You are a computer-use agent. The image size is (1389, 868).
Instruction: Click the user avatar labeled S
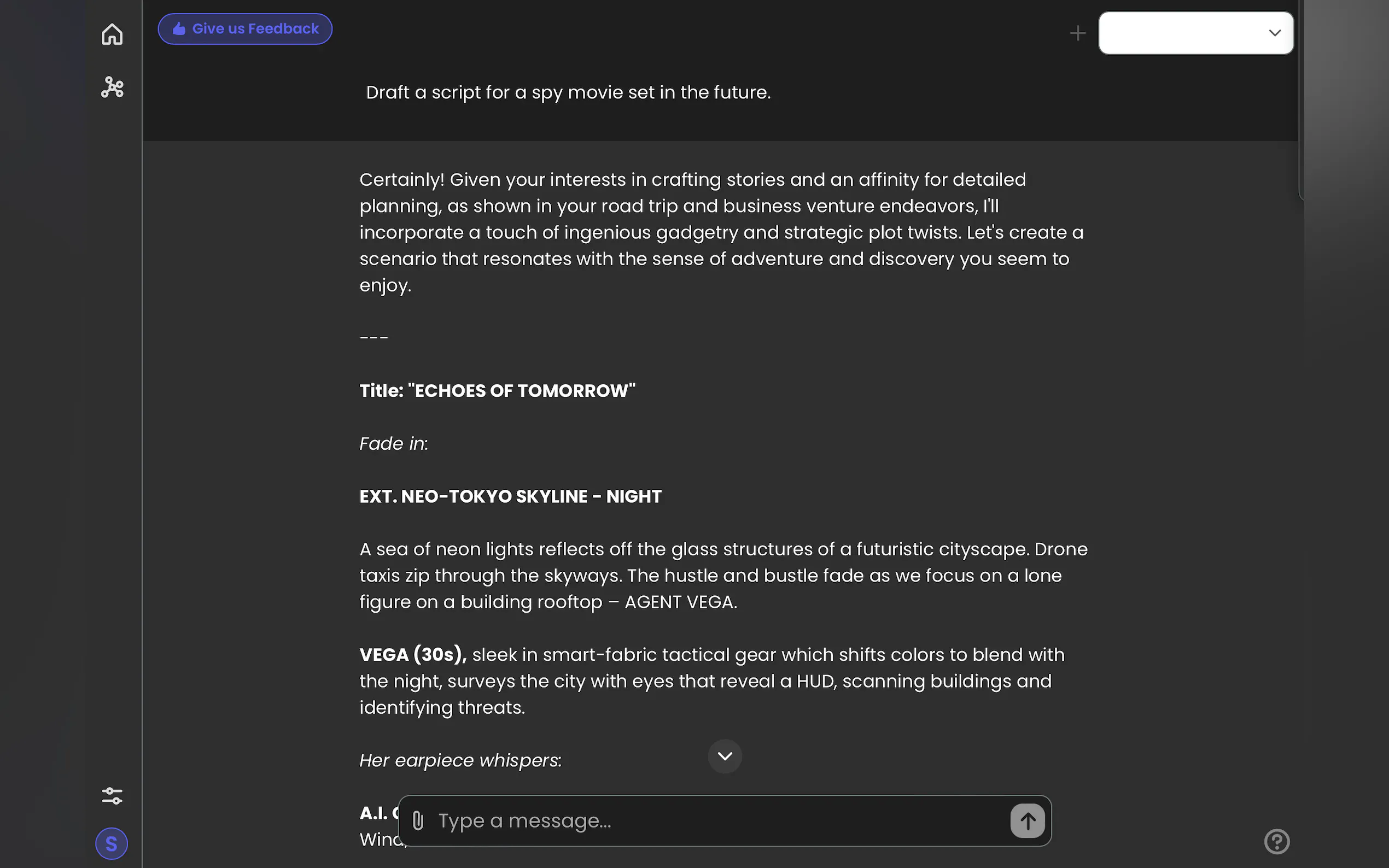(112, 843)
